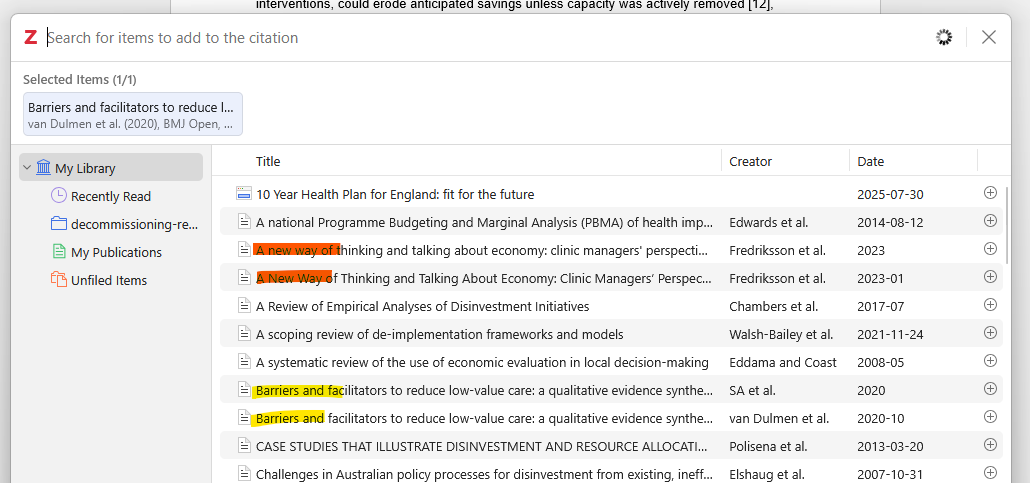Collapse the My Library tree
This screenshot has height=483, width=1030.
pos(27,168)
